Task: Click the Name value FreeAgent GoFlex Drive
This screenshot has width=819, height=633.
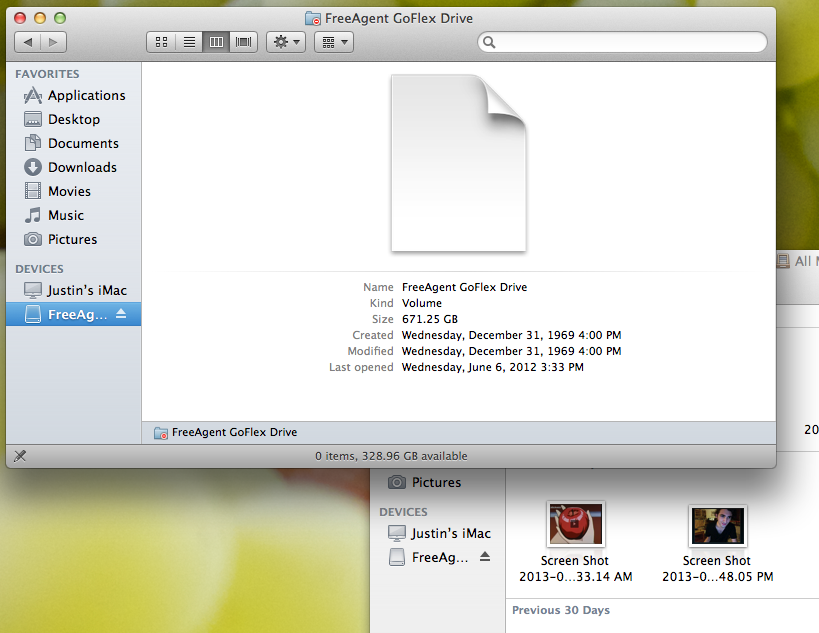Action: tap(464, 287)
